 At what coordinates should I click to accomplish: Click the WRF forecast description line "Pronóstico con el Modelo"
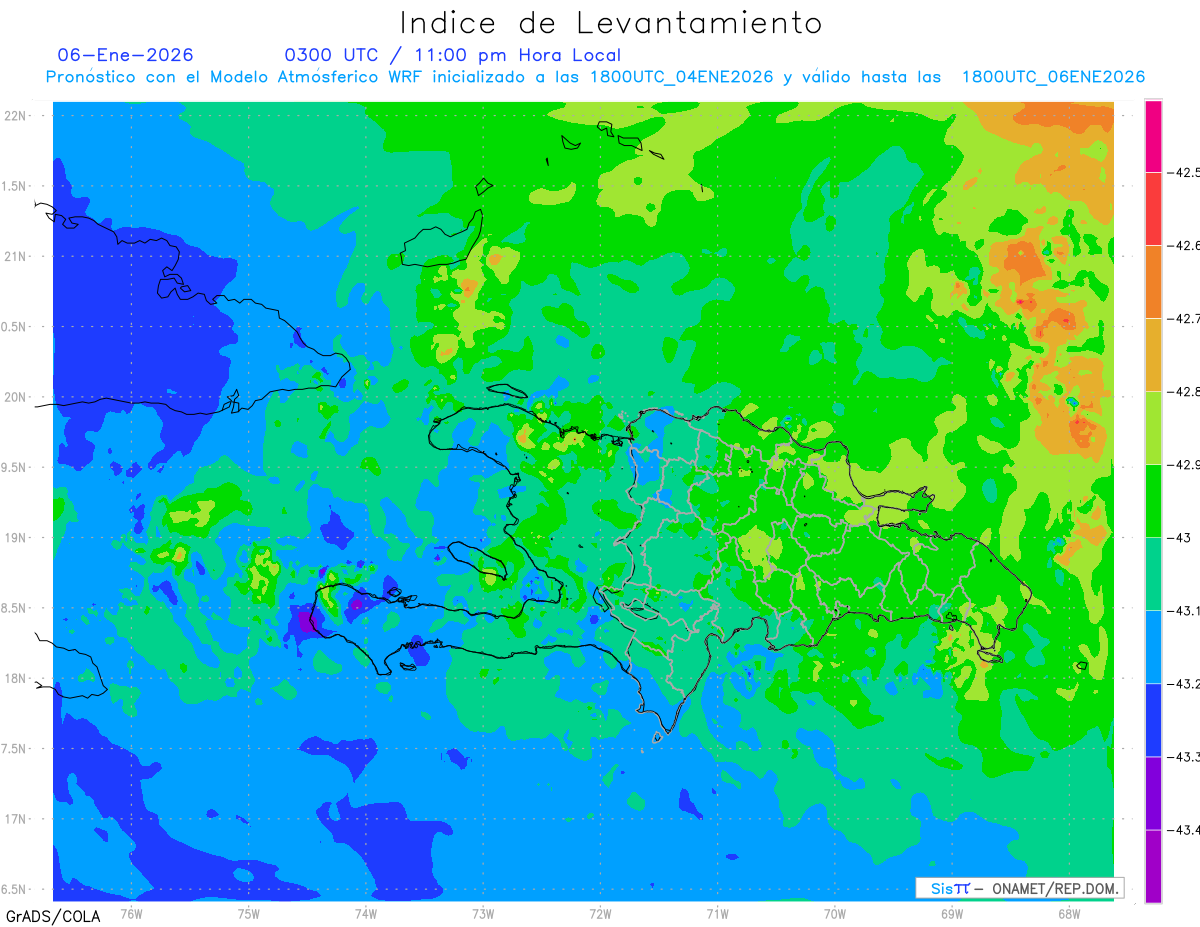595,77
